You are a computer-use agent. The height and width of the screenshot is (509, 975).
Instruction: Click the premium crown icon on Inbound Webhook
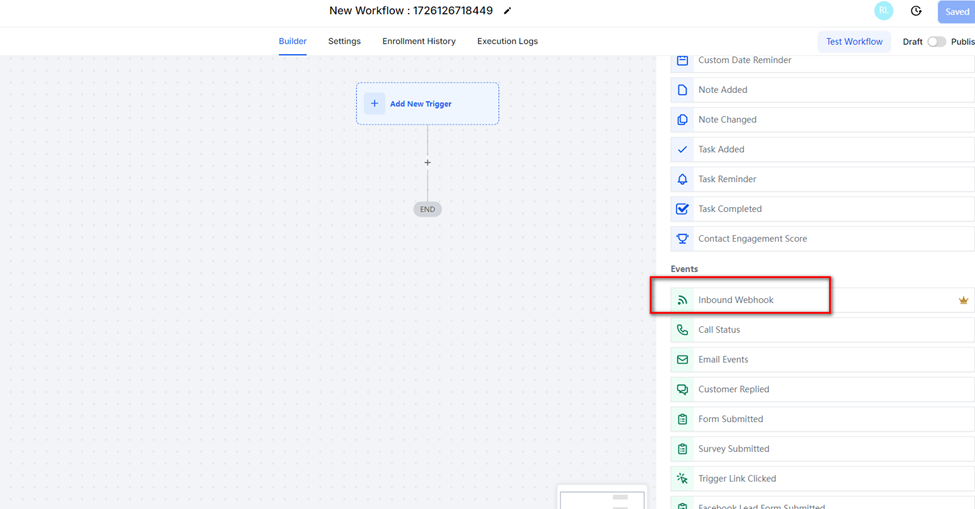pyautogui.click(x=963, y=300)
